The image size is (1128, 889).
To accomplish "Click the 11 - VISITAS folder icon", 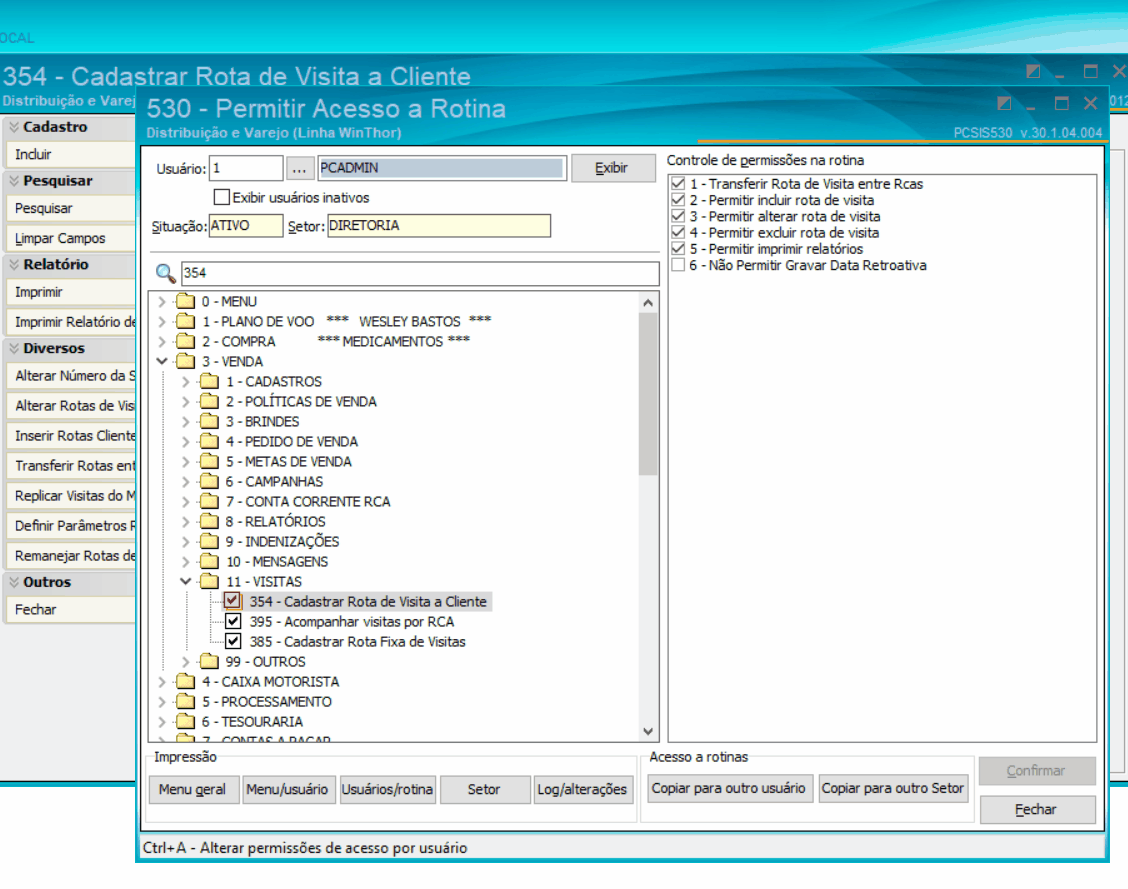I will click(209, 581).
